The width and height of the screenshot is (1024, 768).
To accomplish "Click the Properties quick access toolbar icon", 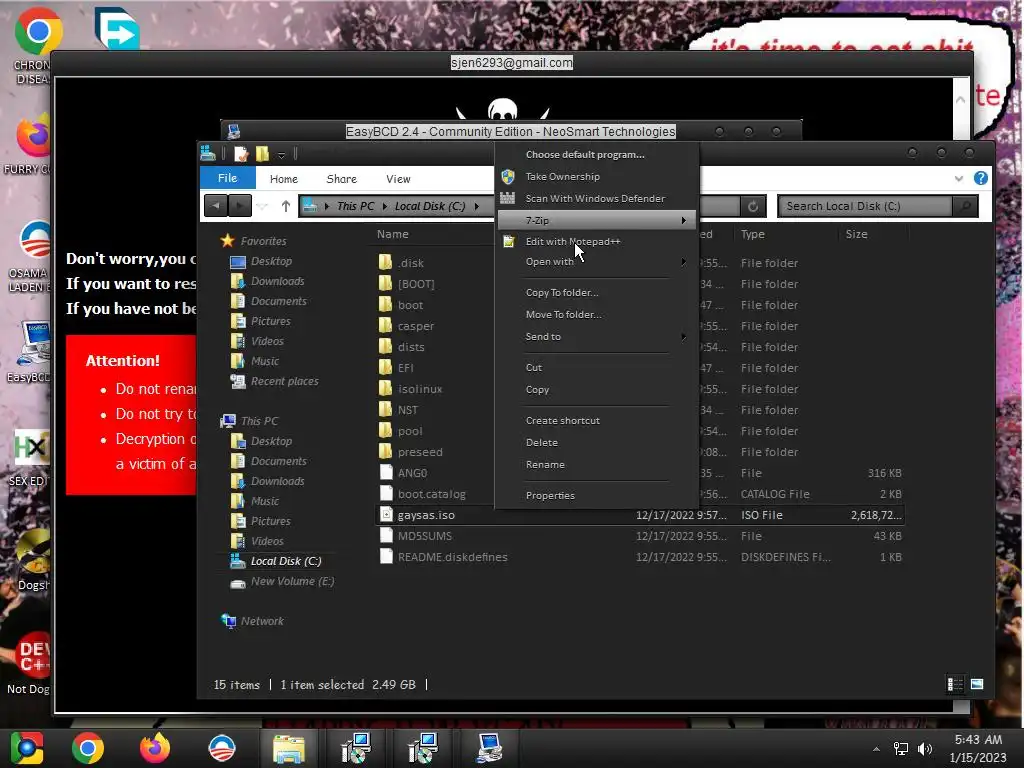I will coord(241,154).
